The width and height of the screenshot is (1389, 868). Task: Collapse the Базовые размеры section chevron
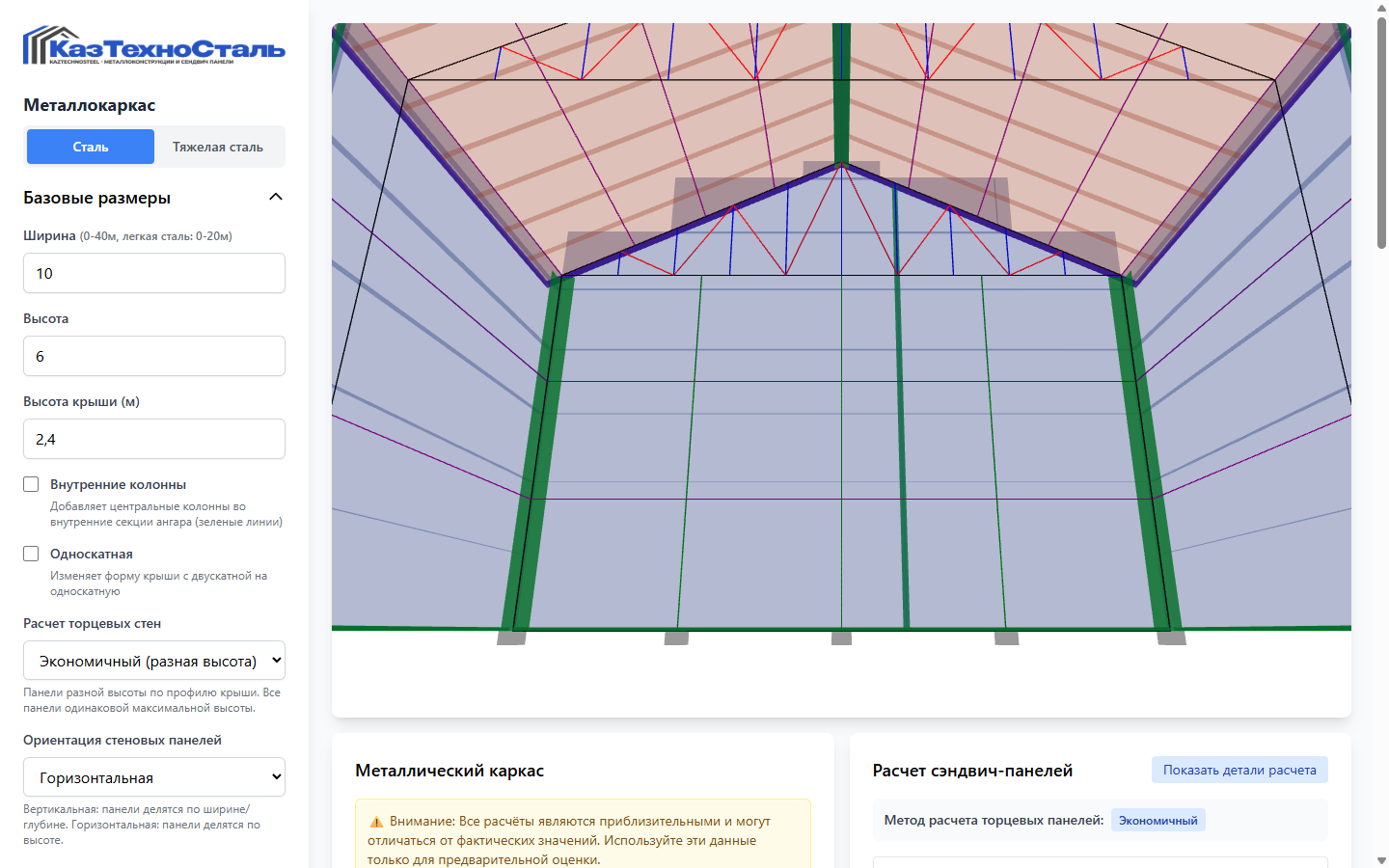[x=276, y=197]
